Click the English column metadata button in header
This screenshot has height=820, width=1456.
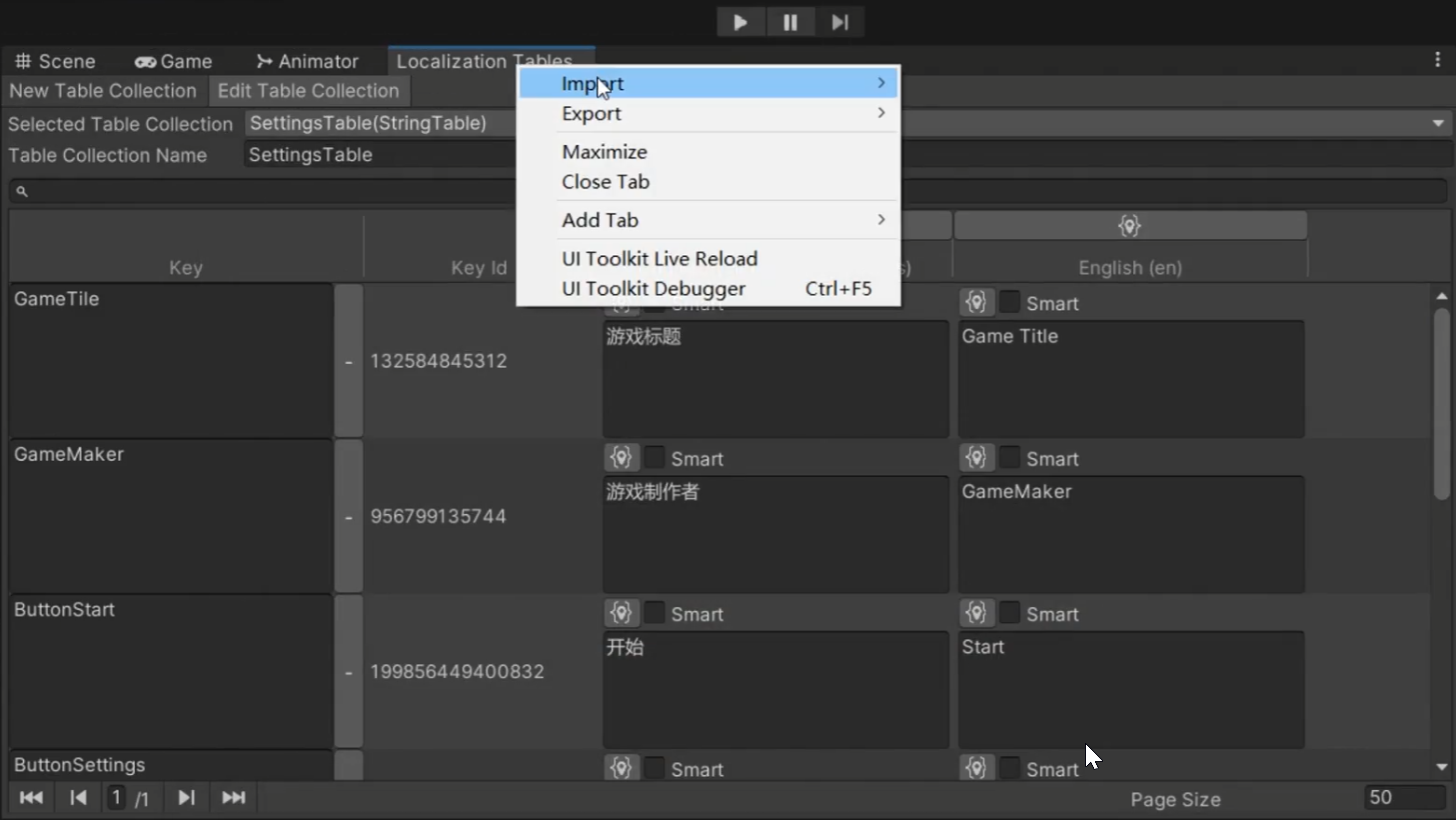tap(1130, 226)
